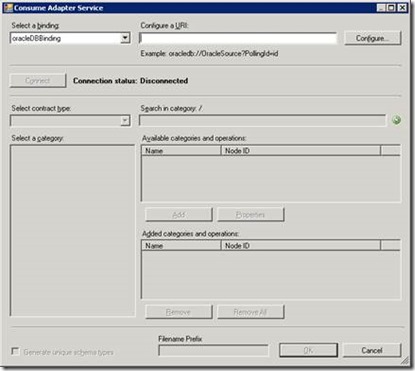Click inside the Select a category tree box
Image resolution: width=415 pixels, height=371 pixels.
pos(73,230)
